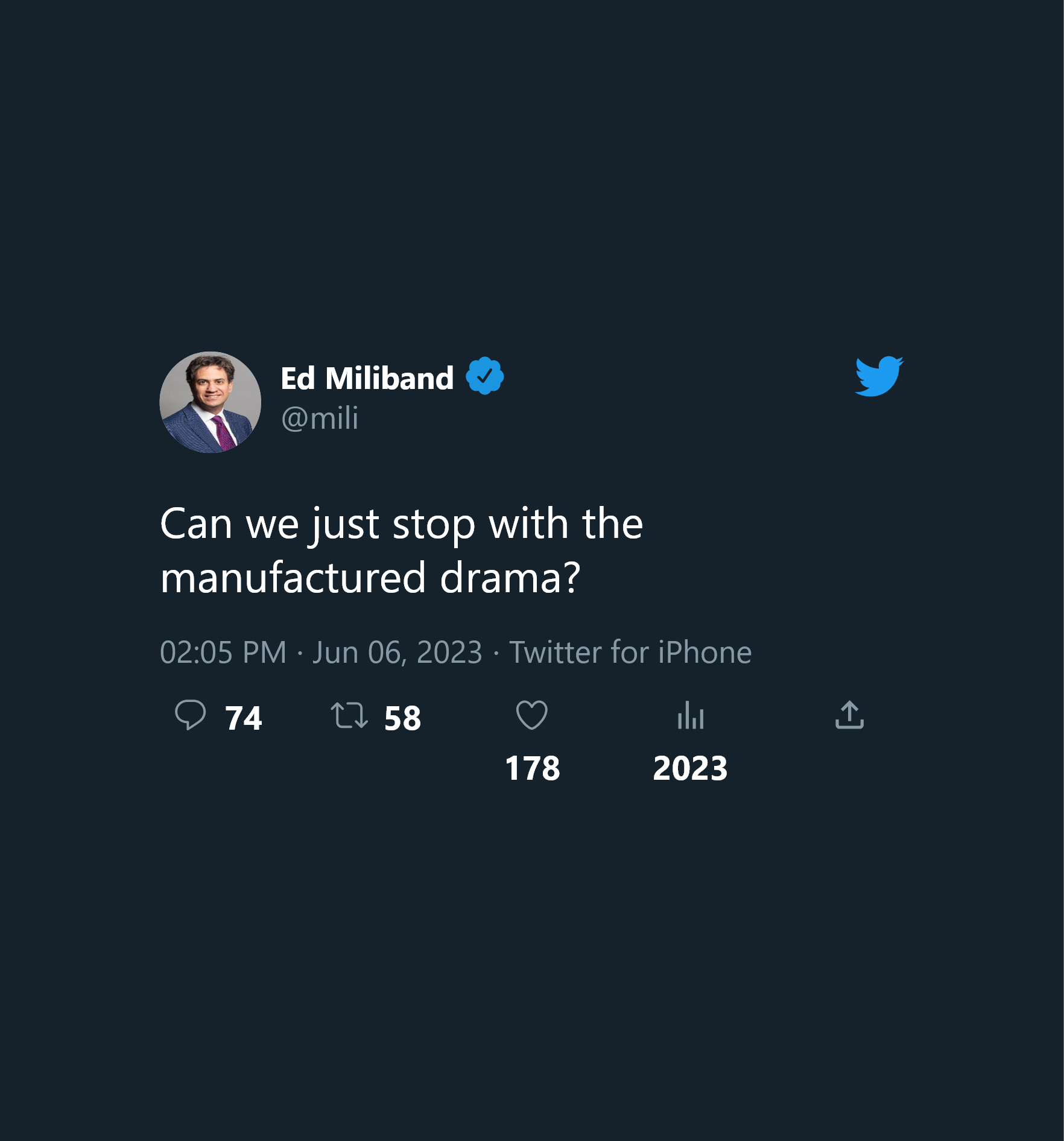This screenshot has width=1064, height=1141.
Task: Share the tweet via upload arrow icon
Action: (x=849, y=715)
